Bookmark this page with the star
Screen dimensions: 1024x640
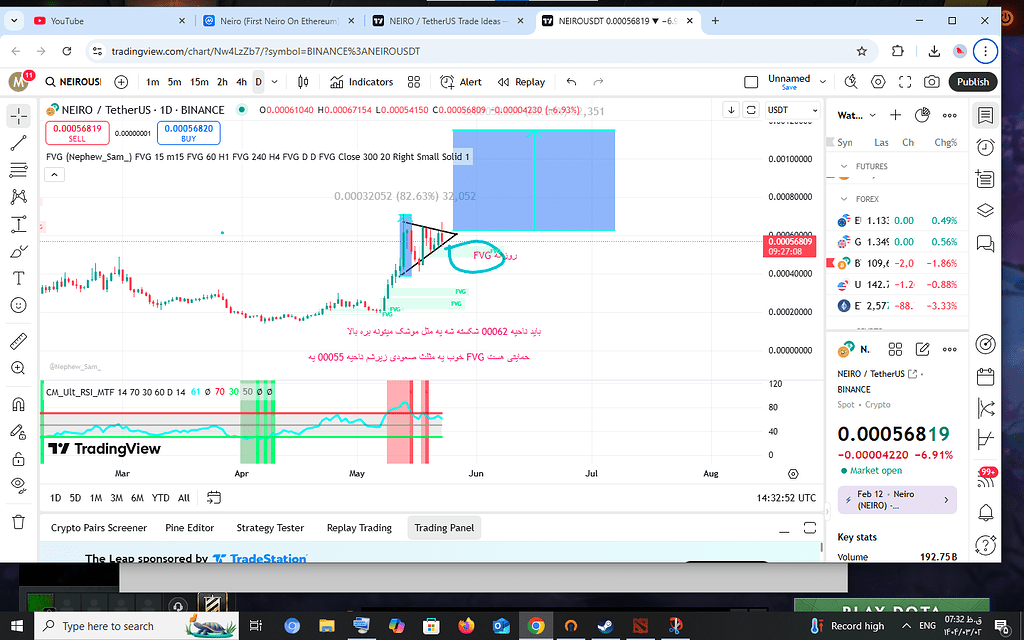(861, 51)
